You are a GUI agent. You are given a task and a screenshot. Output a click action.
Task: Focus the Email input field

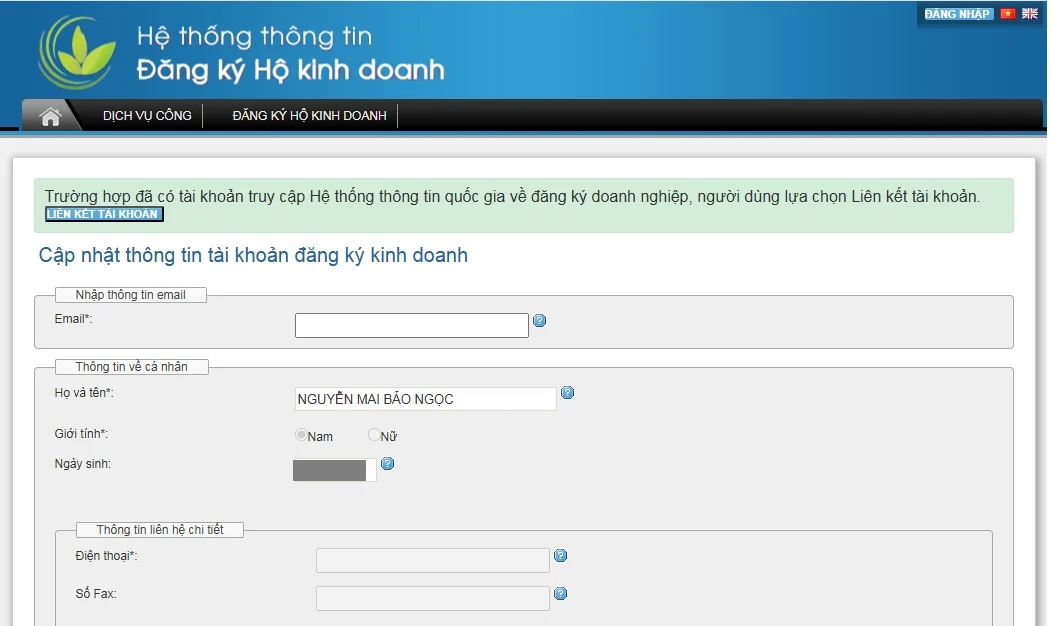coord(411,326)
